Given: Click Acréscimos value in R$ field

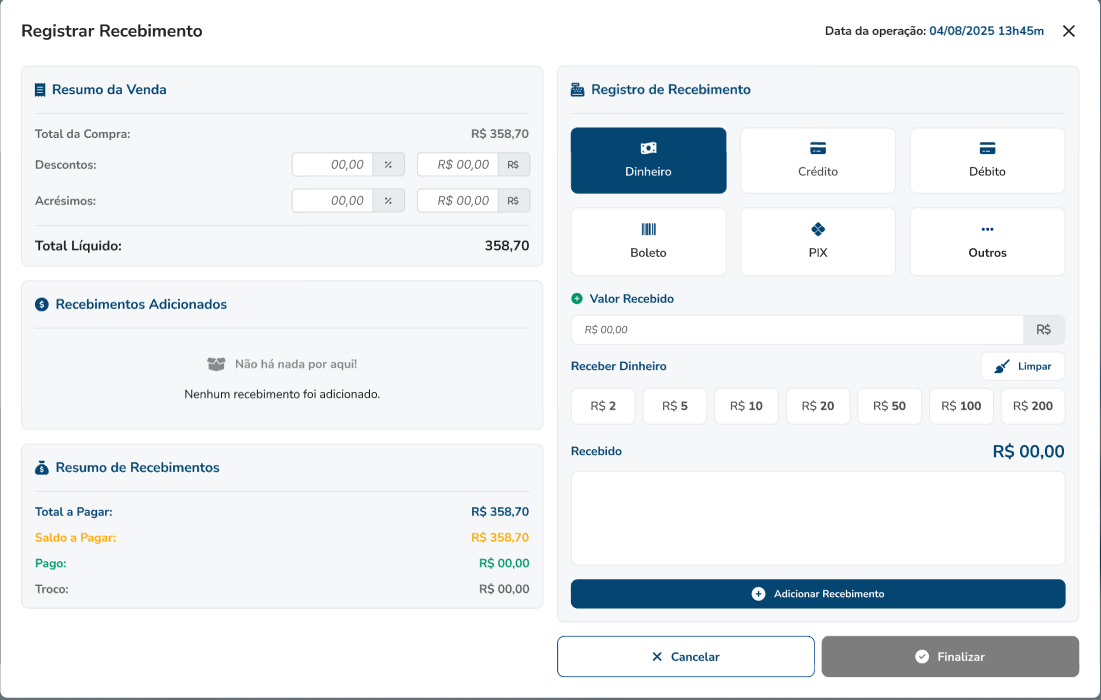Looking at the screenshot, I should (458, 201).
